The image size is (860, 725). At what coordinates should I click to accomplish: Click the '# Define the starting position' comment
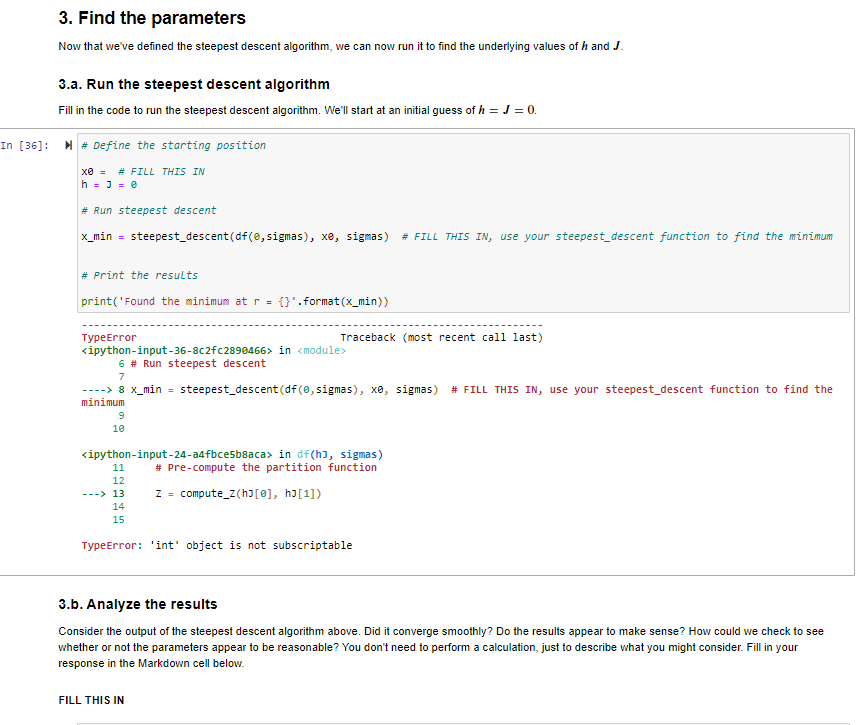[173, 145]
